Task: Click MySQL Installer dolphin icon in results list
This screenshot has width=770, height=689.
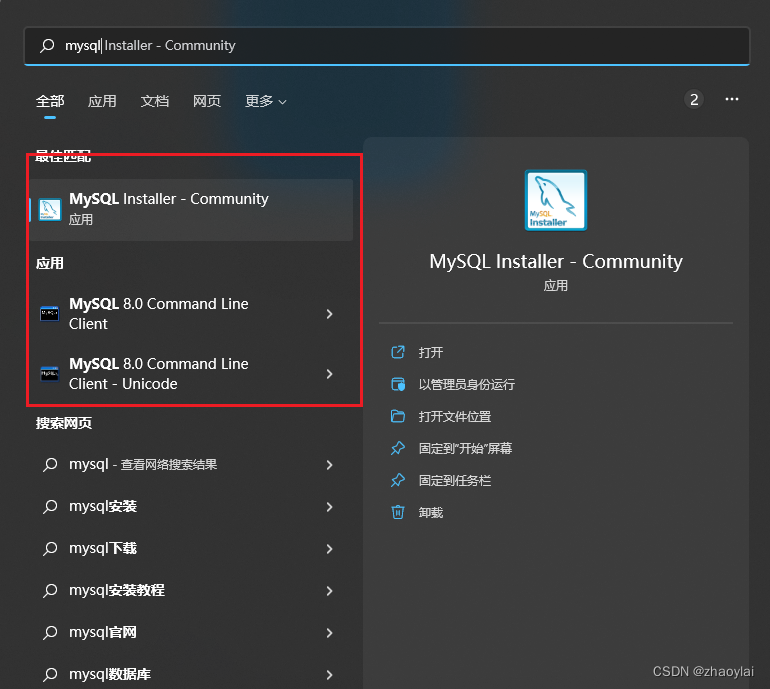Action: point(50,210)
